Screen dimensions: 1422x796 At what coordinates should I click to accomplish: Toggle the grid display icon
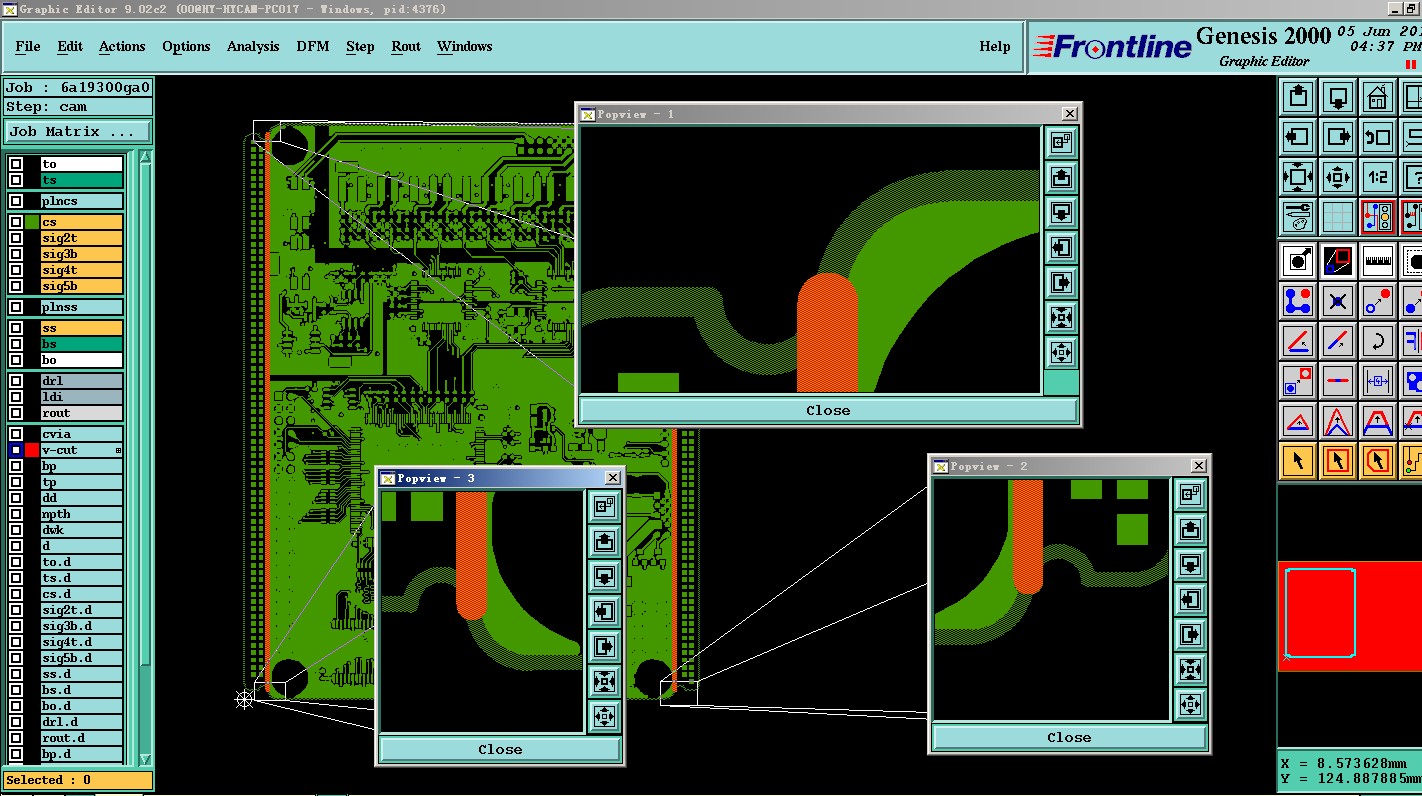click(x=1338, y=216)
